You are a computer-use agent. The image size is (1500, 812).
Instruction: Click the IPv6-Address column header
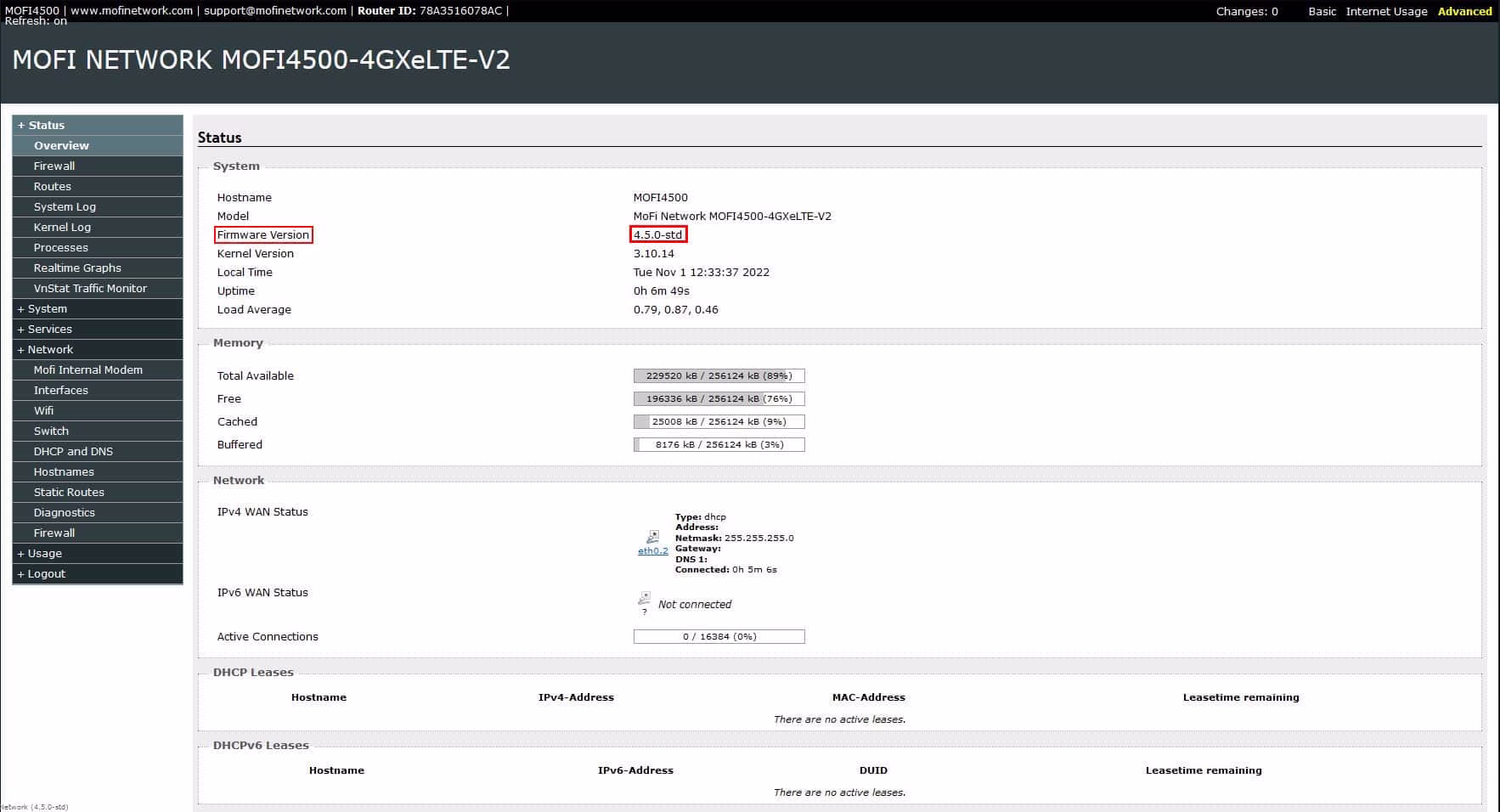[x=635, y=770]
